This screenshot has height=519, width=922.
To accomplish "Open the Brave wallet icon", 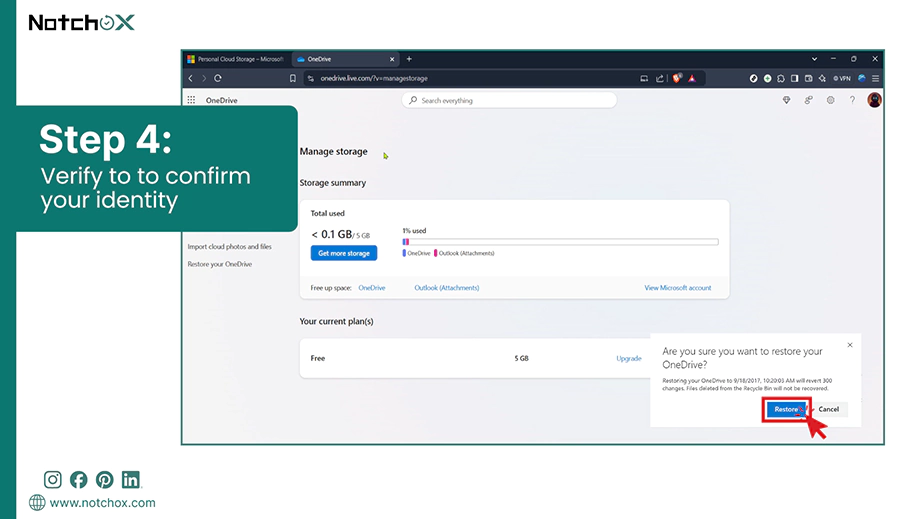I will pyautogui.click(x=809, y=78).
